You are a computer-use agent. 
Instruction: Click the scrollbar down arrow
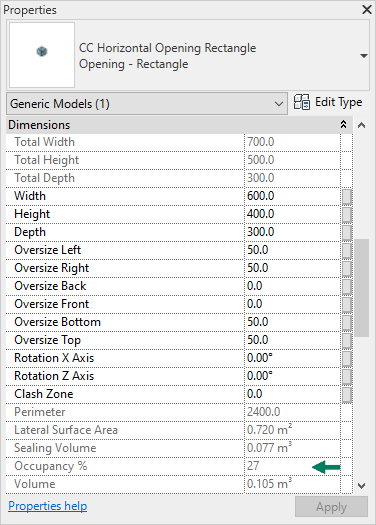(361, 485)
